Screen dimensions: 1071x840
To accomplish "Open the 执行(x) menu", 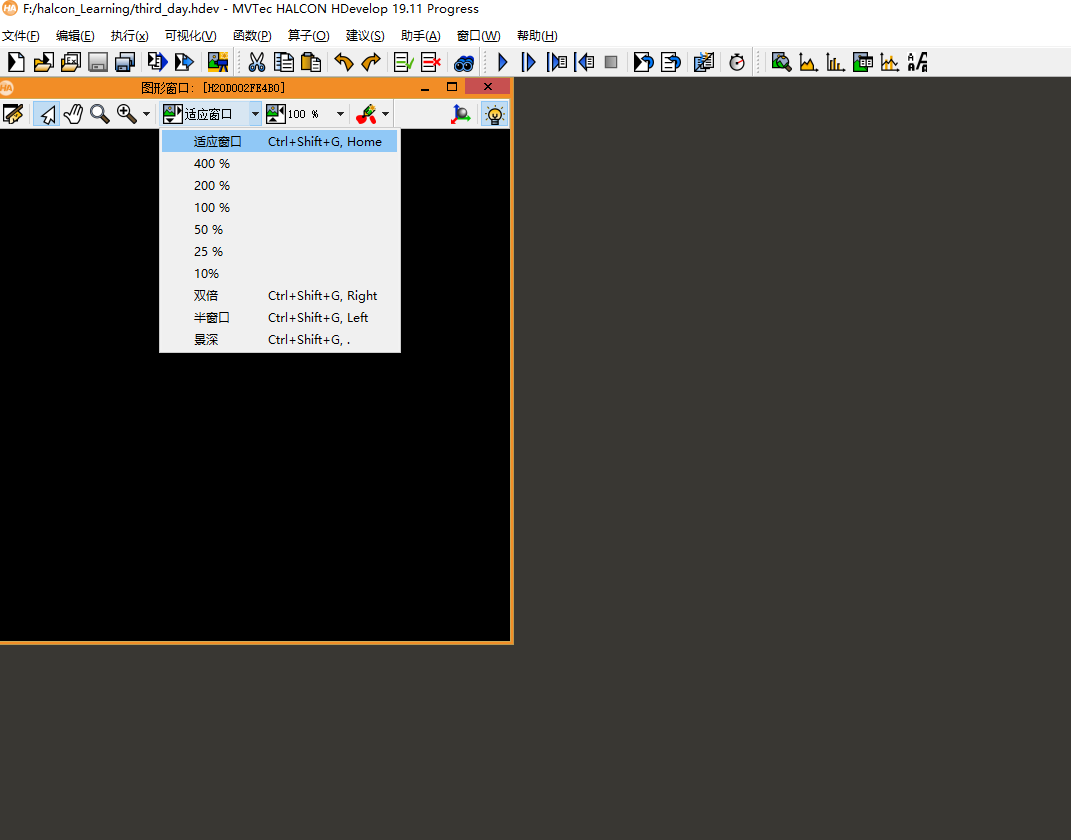I will 130,36.
